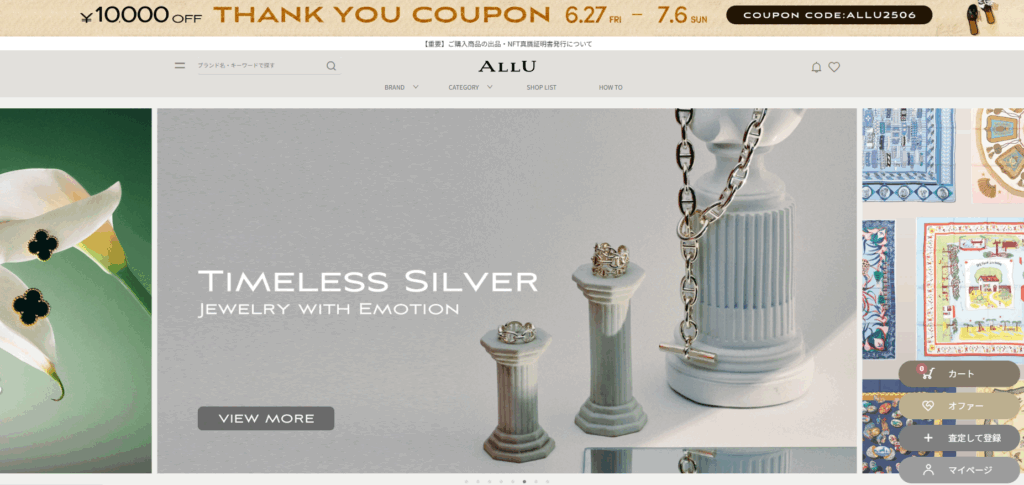This screenshot has height=485, width=1024.
Task: Focus the brand keyword search field
Action: pos(261,66)
